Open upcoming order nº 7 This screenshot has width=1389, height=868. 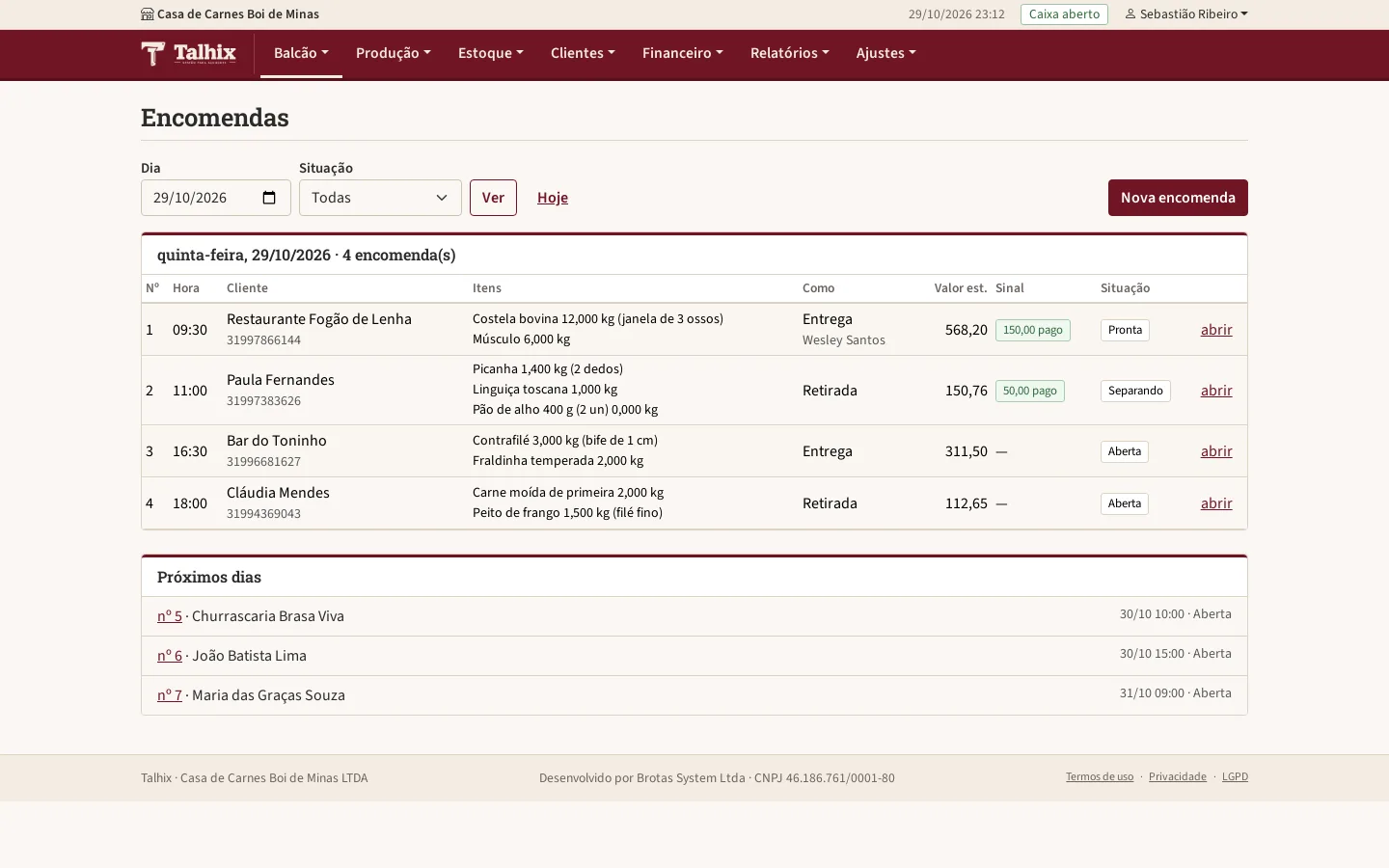(170, 695)
